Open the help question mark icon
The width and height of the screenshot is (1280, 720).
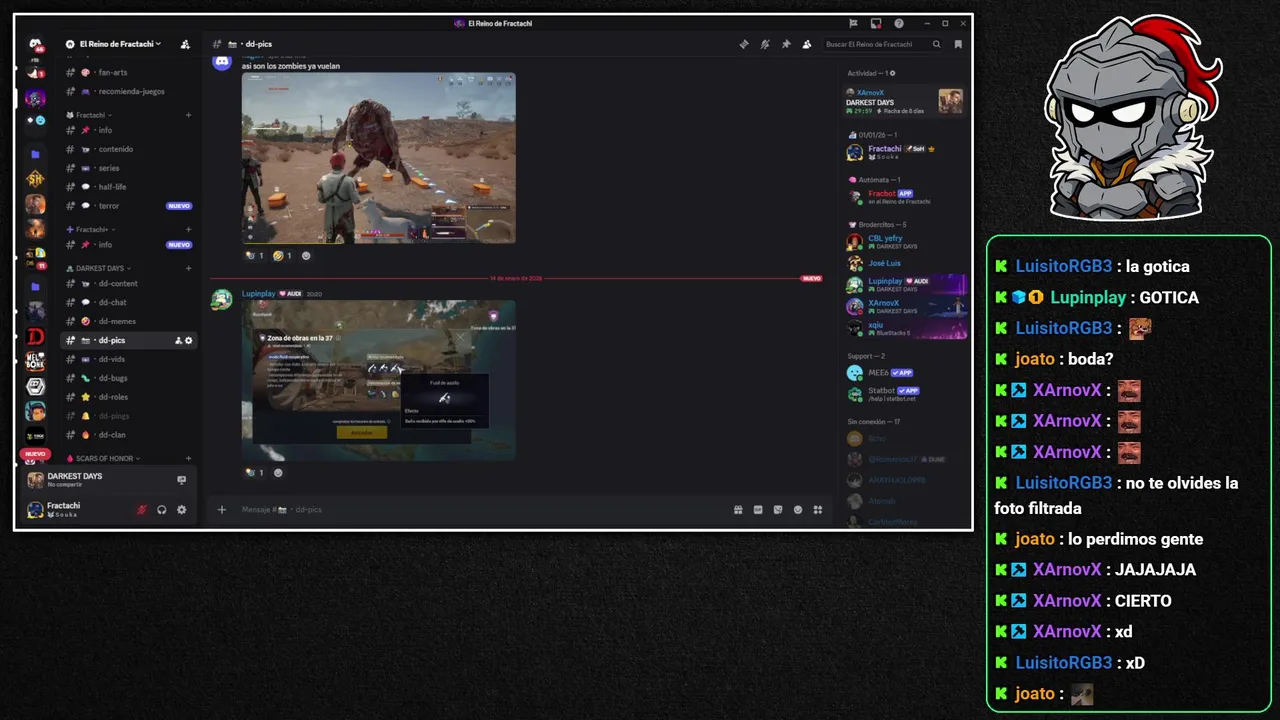point(898,23)
